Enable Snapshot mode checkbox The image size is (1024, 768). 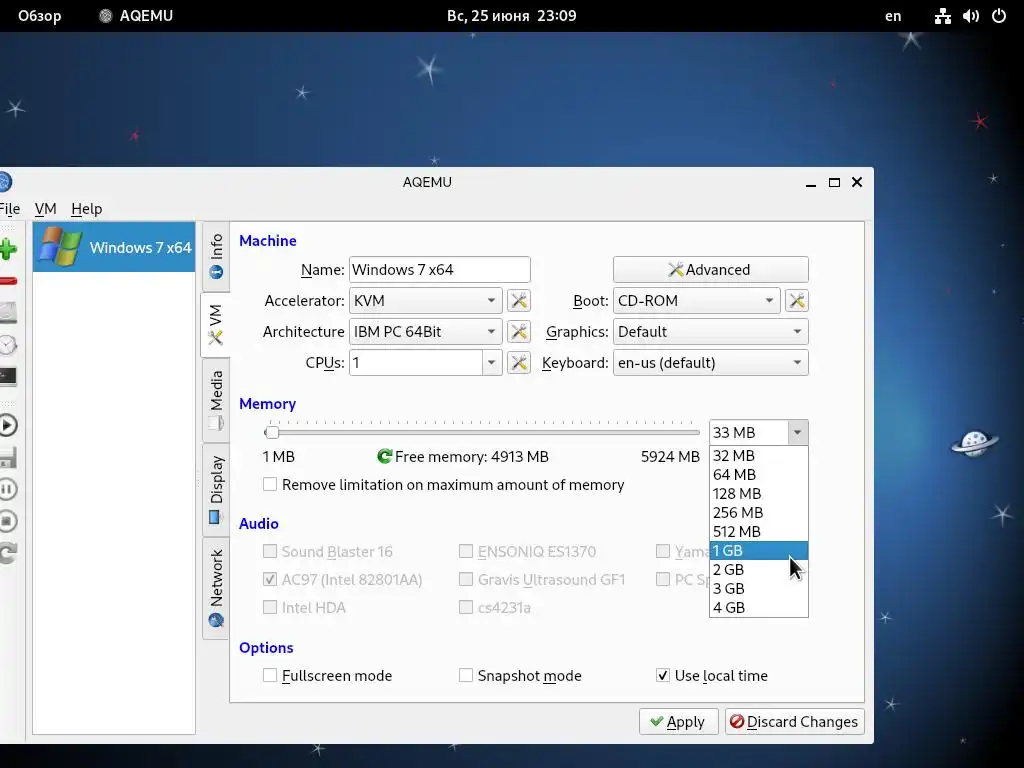(466, 675)
